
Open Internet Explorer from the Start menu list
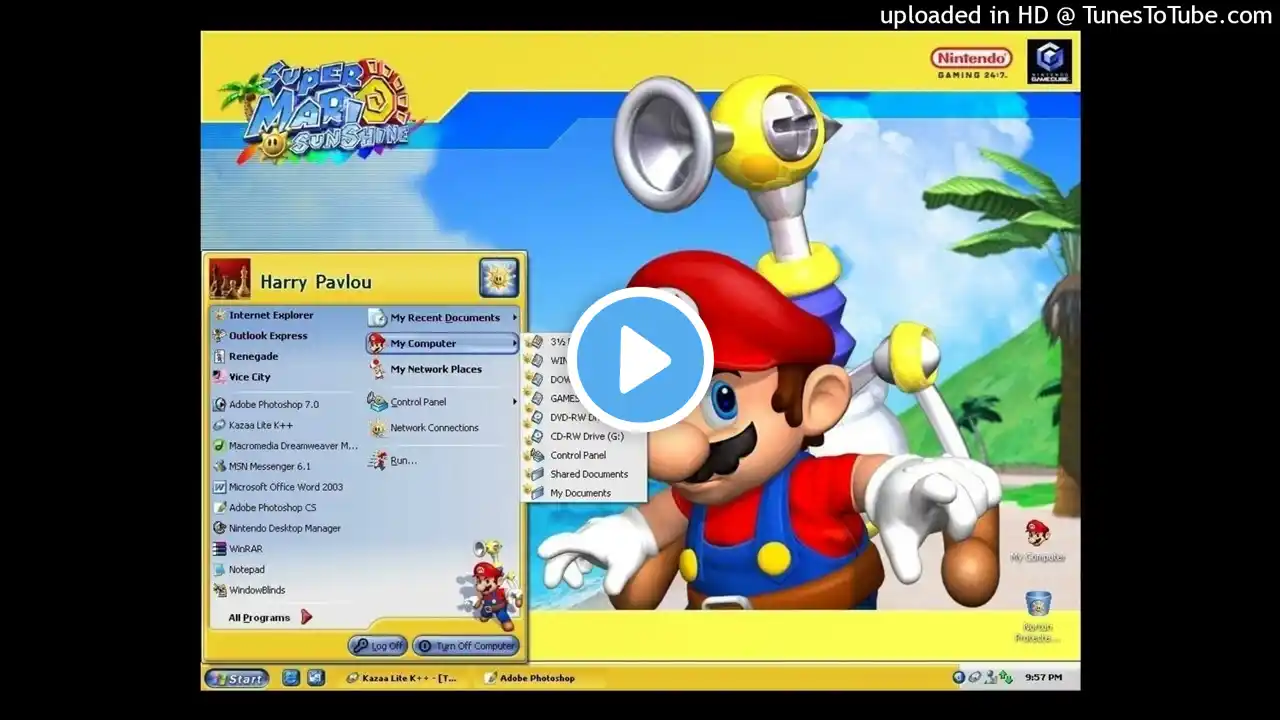[263, 315]
